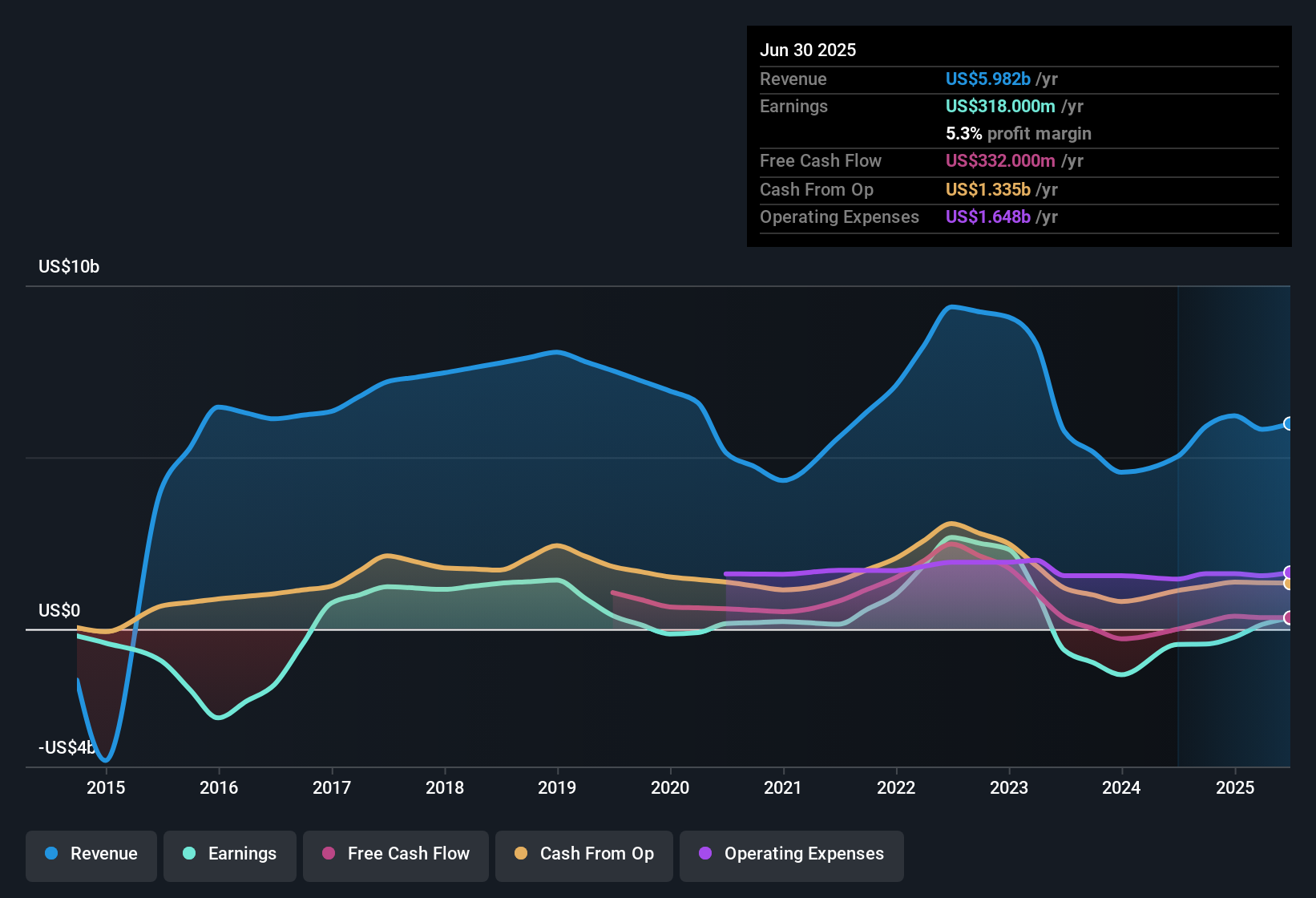Toggle the Free Cash Flow series off
This screenshot has width=1316, height=898.
[x=396, y=854]
